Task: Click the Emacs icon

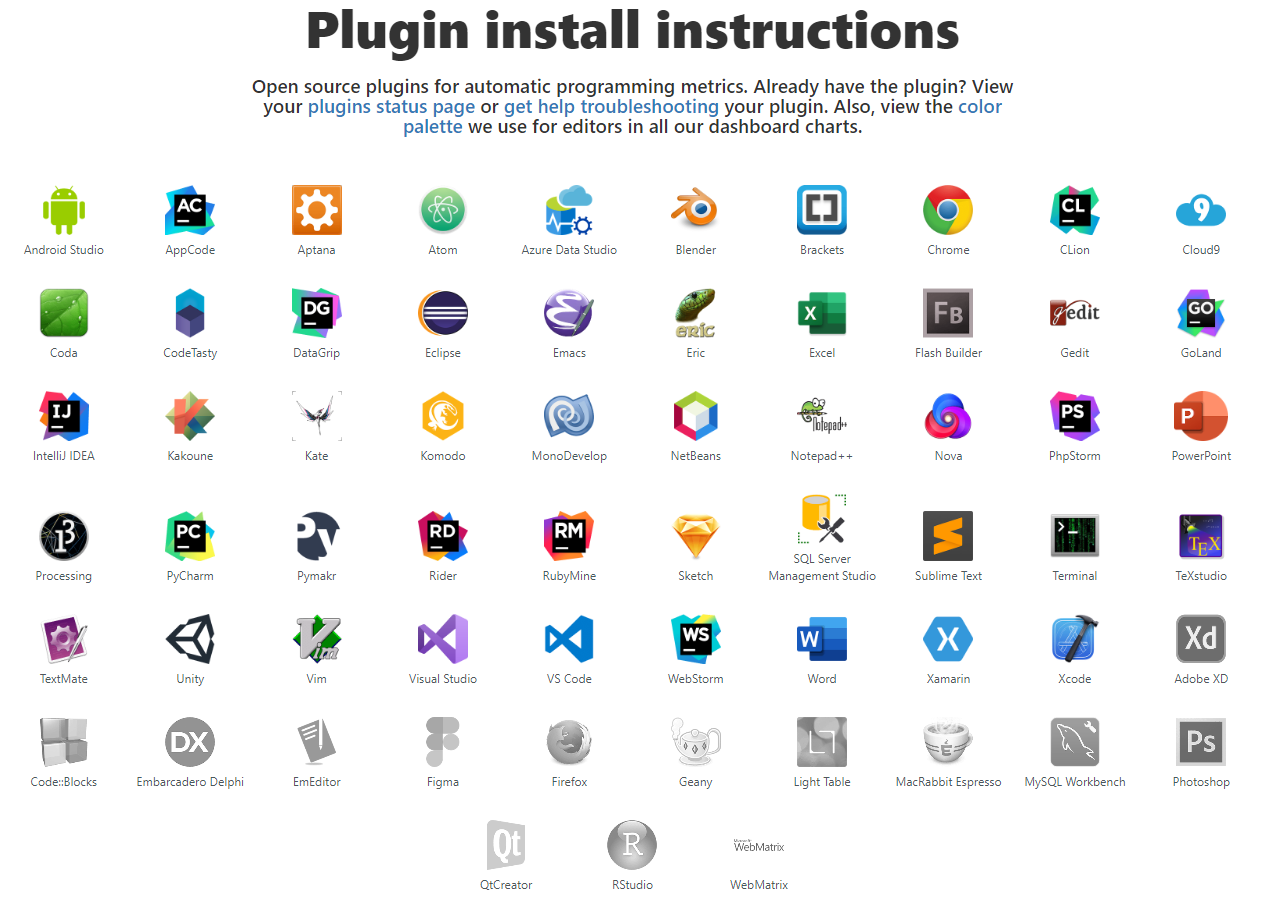Action: [569, 313]
